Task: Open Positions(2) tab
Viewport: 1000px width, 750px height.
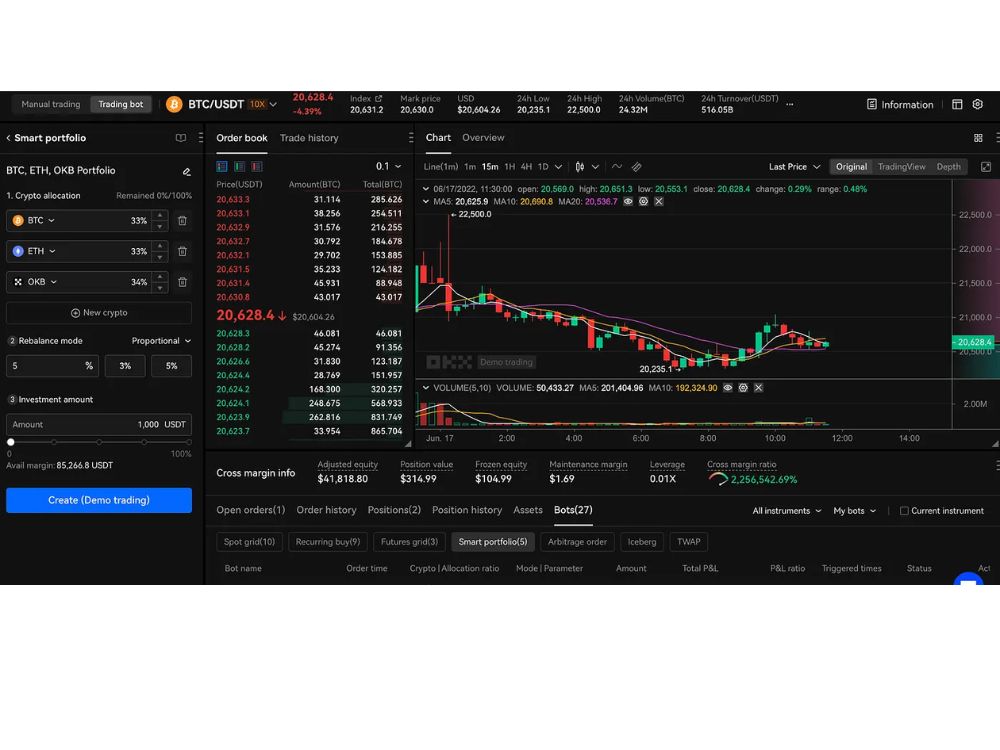Action: pos(394,510)
